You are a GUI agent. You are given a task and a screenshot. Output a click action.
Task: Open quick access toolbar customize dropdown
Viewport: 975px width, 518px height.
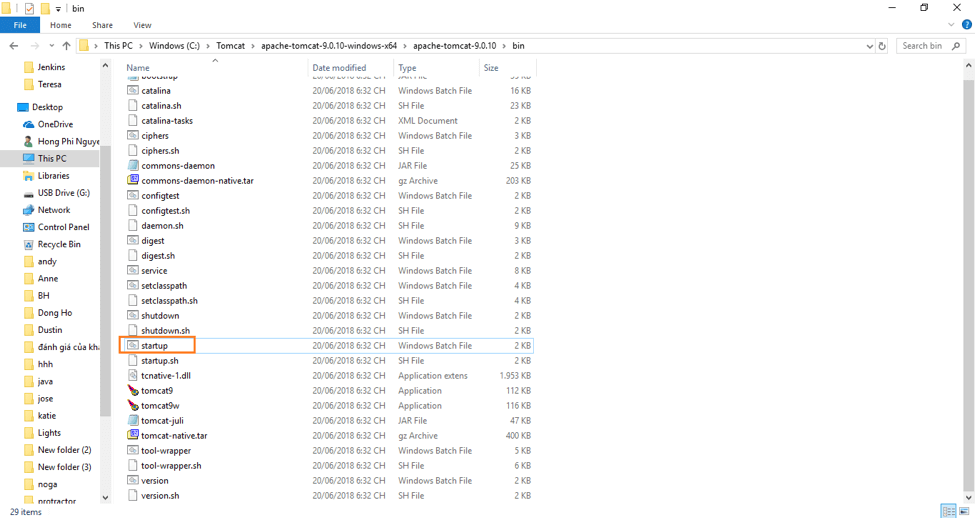(x=58, y=9)
